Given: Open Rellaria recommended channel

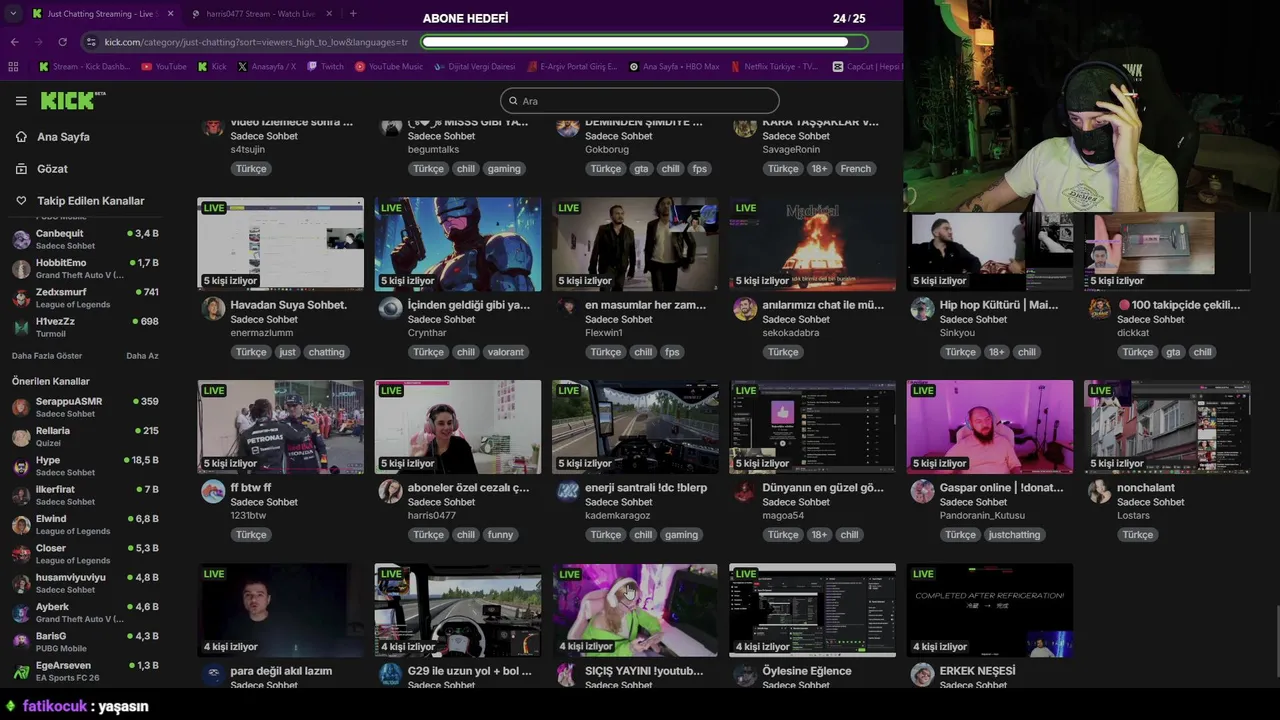Looking at the screenshot, I should click(x=85, y=437).
